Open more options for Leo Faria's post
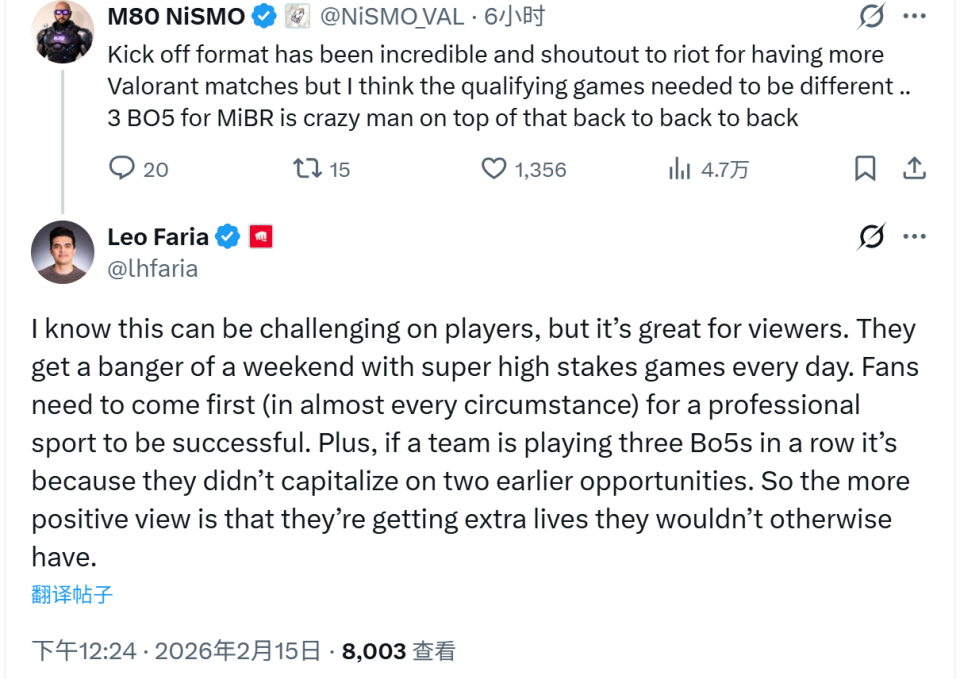 coord(914,237)
